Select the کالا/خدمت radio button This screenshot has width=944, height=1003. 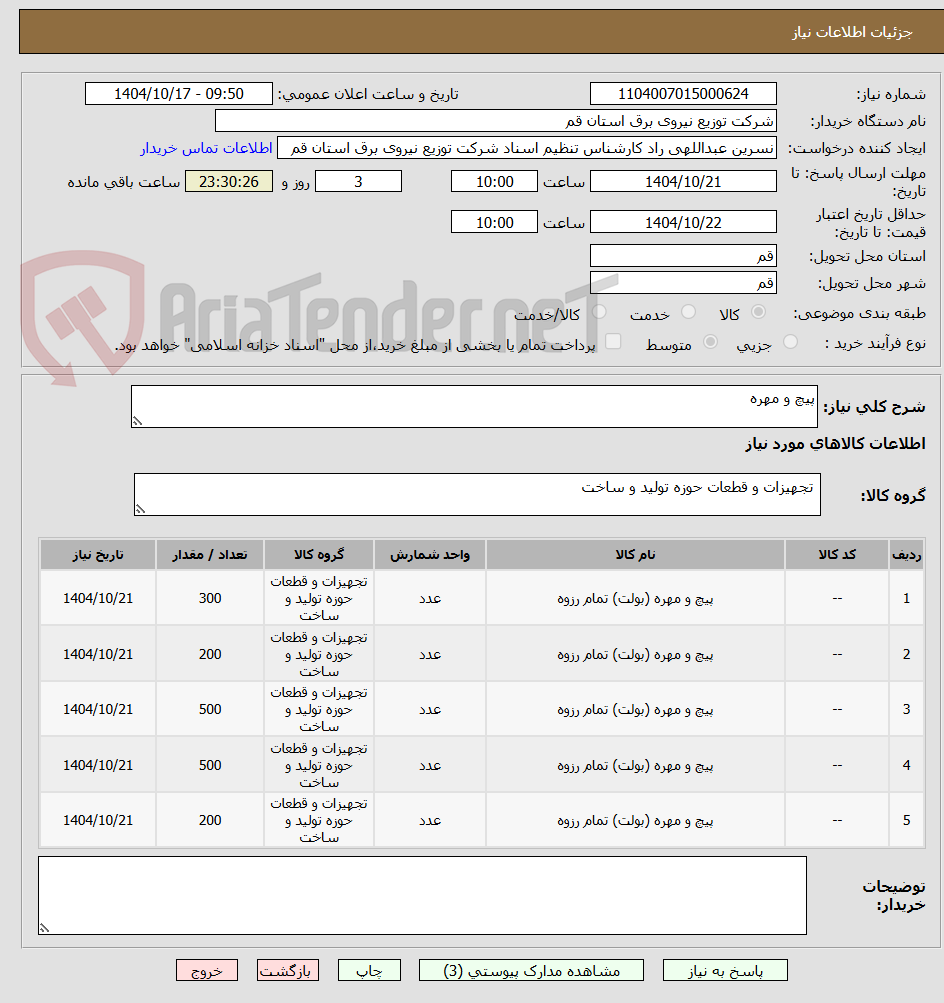click(x=599, y=312)
